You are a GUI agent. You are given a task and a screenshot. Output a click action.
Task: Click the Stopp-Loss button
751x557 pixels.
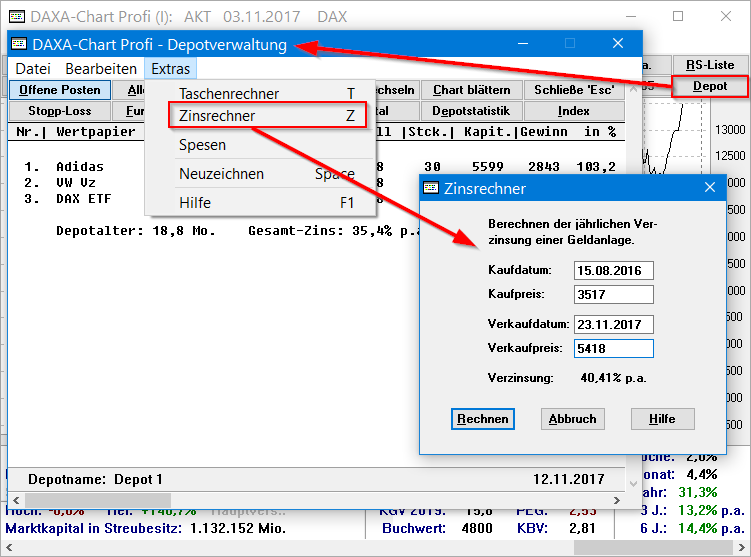pyautogui.click(x=60, y=111)
